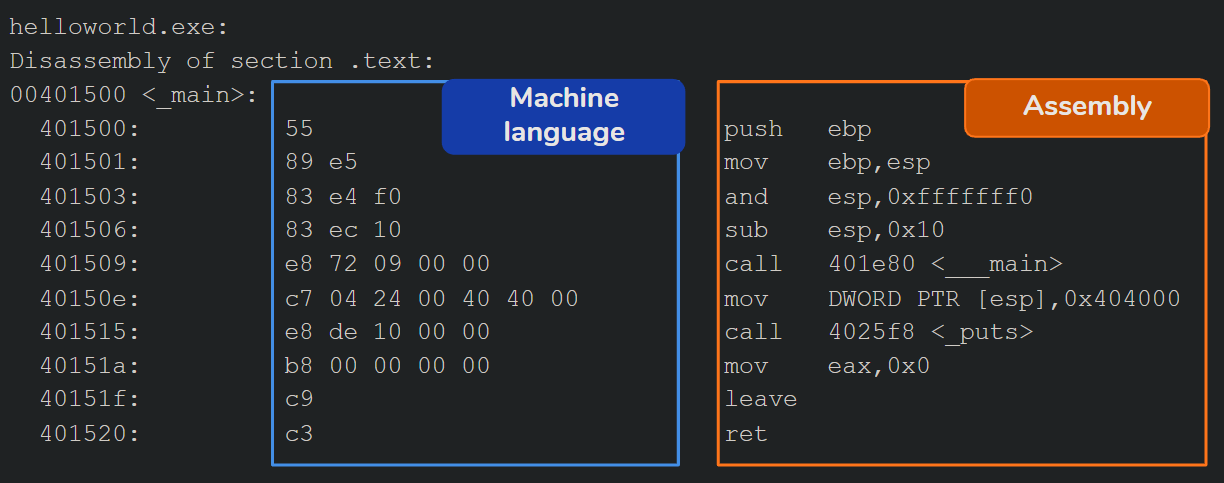
Task: Click address 401500 in the left column
Action: tap(90, 129)
